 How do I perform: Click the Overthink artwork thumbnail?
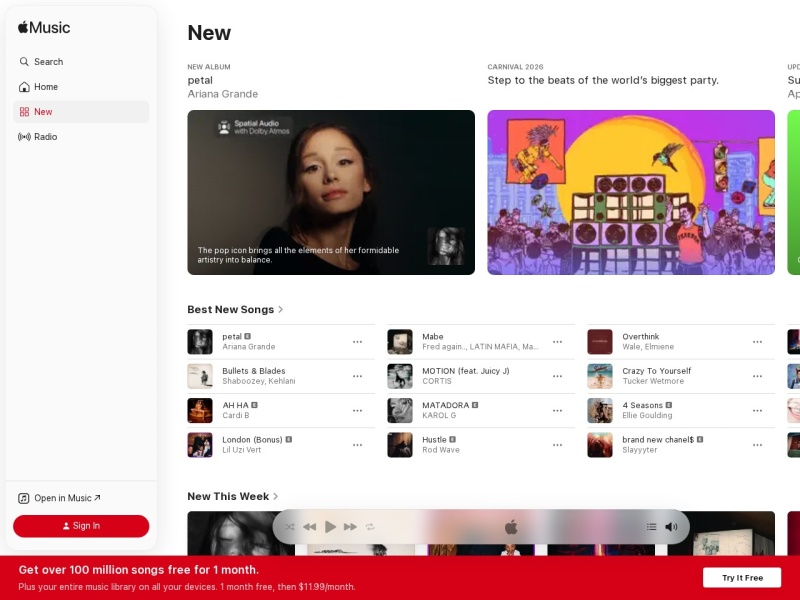[x=600, y=342]
